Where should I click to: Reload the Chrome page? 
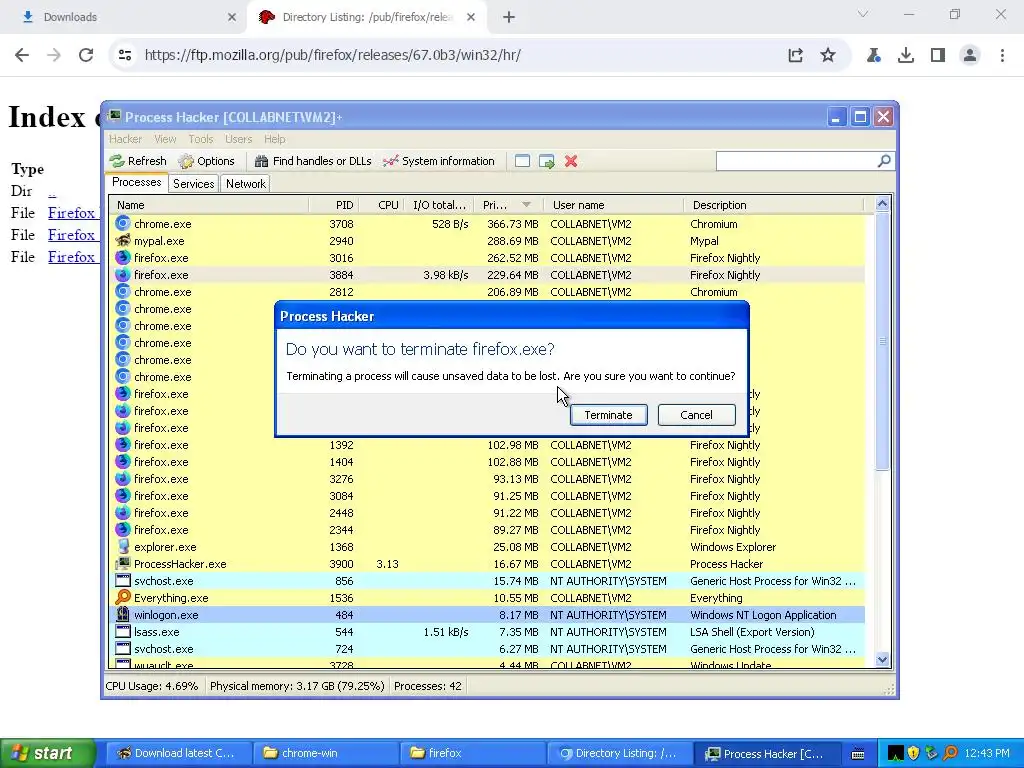(x=86, y=55)
